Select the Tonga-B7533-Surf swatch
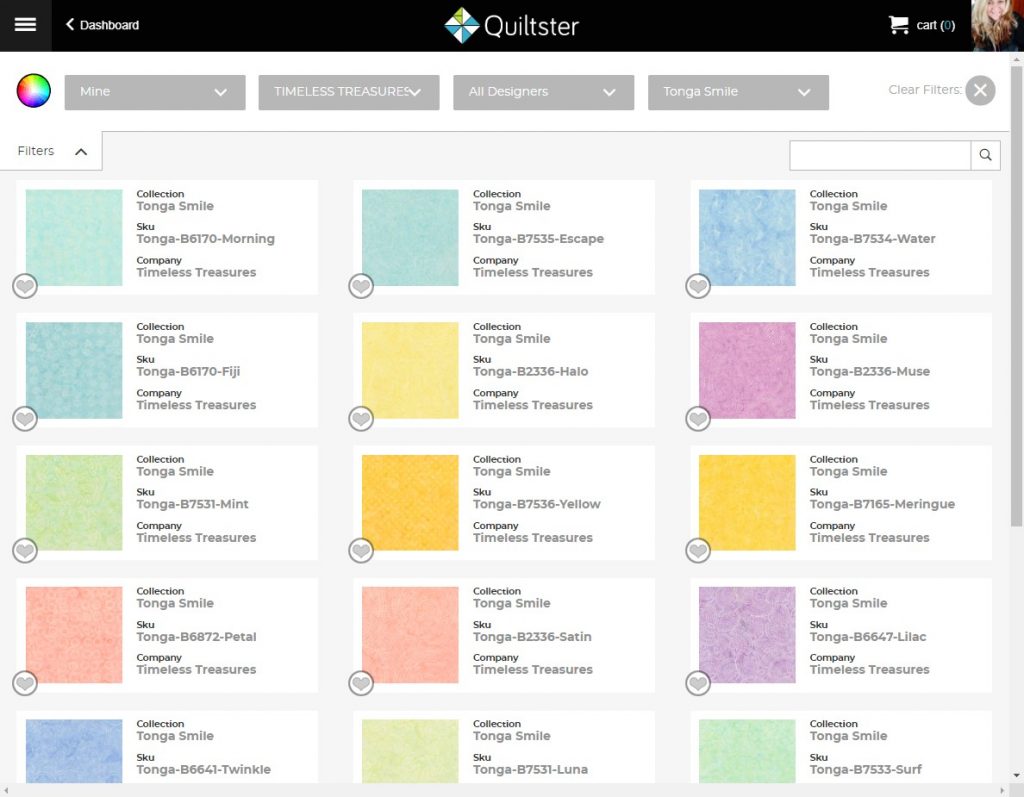 (x=747, y=751)
